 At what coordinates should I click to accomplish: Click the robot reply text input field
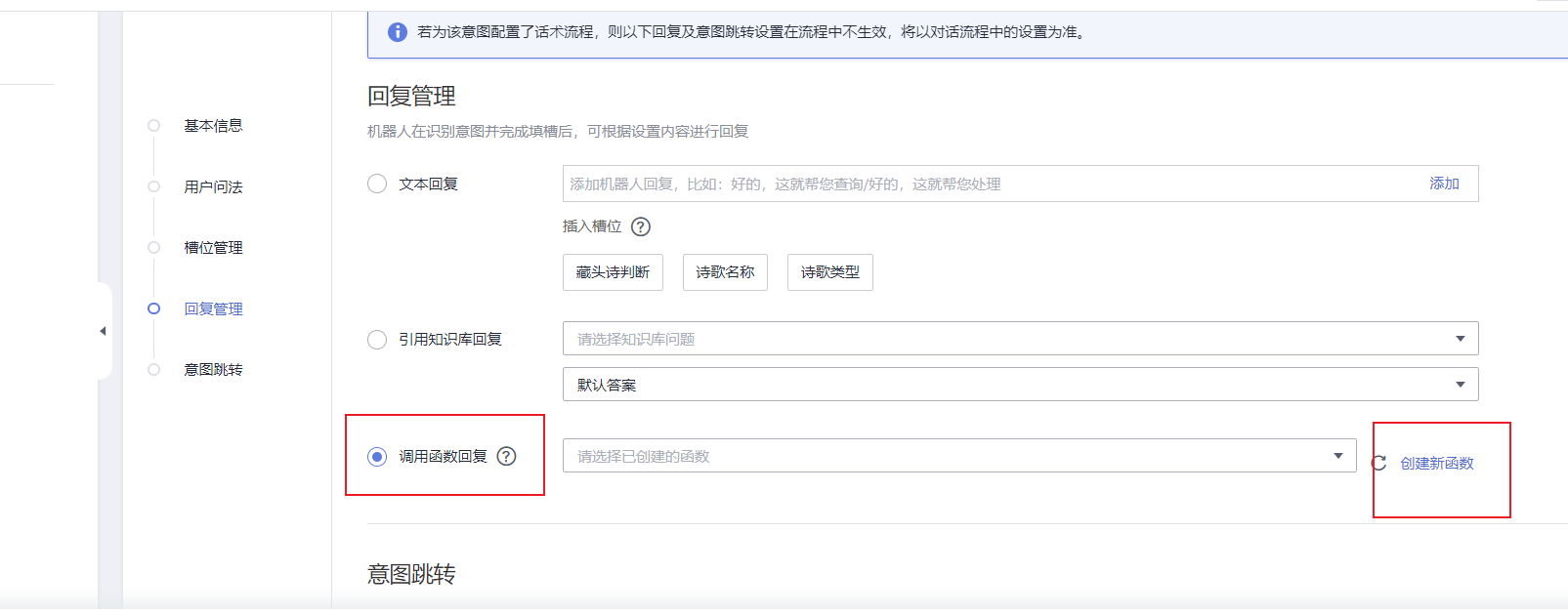[x=987, y=184]
